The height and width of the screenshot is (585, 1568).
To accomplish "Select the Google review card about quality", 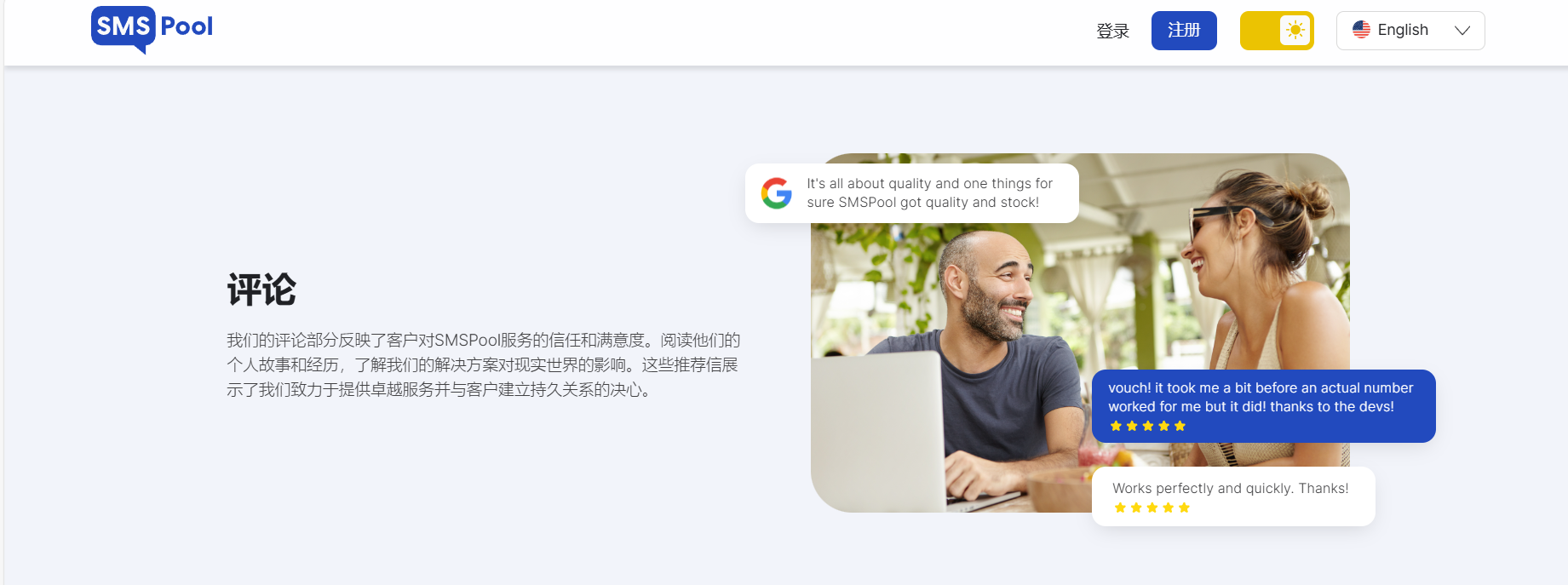I will pyautogui.click(x=912, y=193).
